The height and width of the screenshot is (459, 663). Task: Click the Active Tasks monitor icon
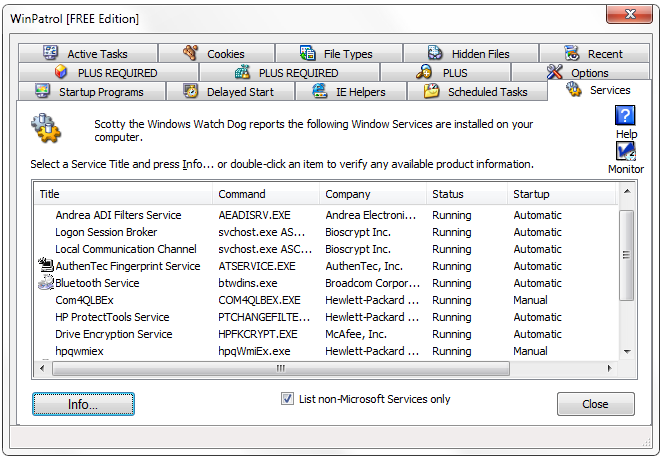(x=50, y=53)
